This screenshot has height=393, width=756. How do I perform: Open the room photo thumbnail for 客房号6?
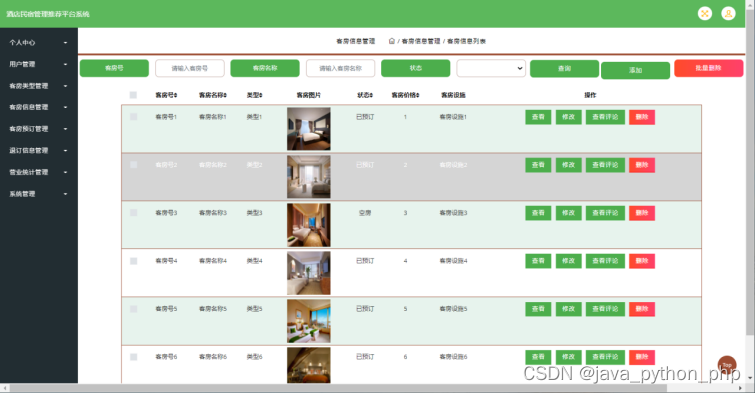[x=309, y=365]
